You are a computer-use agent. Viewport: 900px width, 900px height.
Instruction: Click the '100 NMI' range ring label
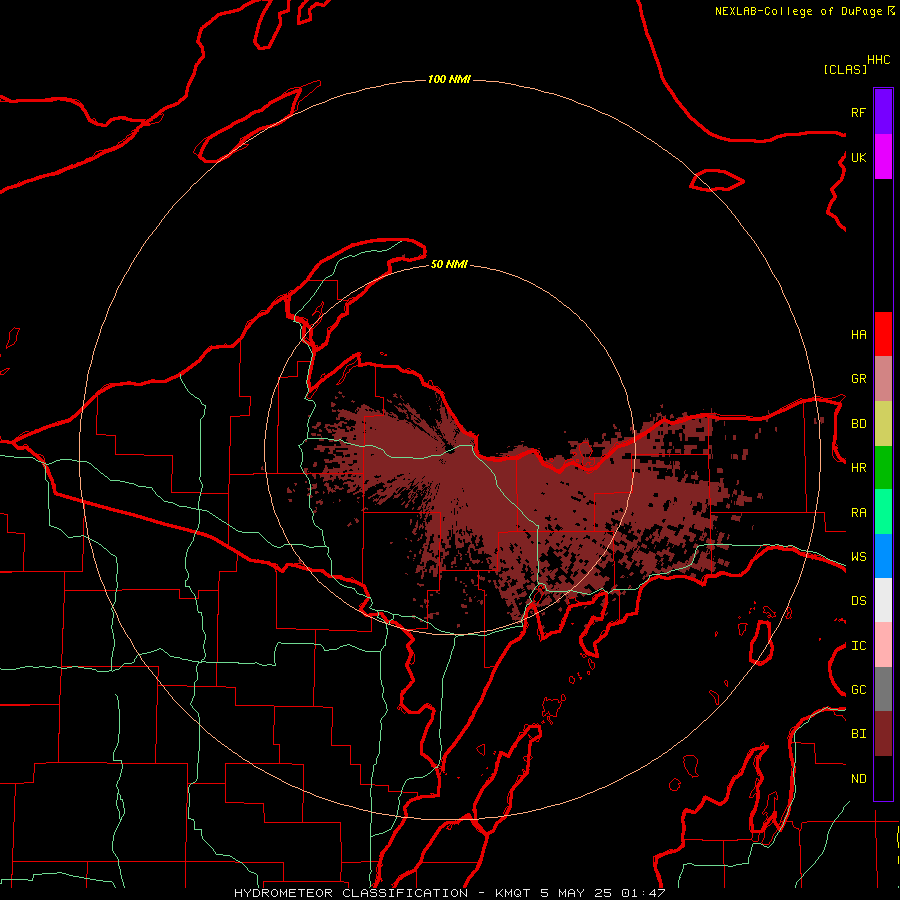click(449, 79)
